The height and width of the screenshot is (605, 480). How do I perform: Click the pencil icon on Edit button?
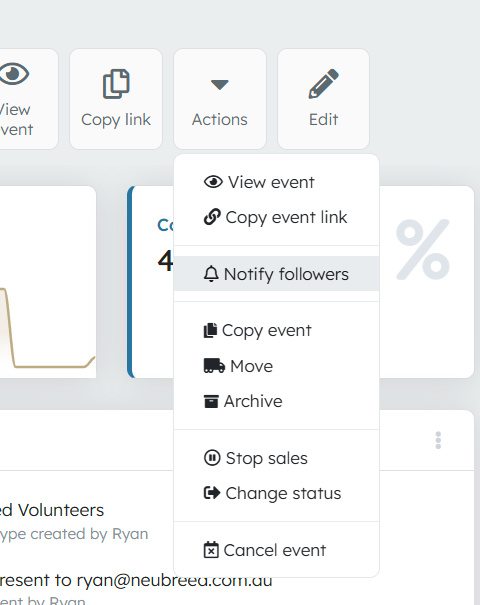coord(323,84)
